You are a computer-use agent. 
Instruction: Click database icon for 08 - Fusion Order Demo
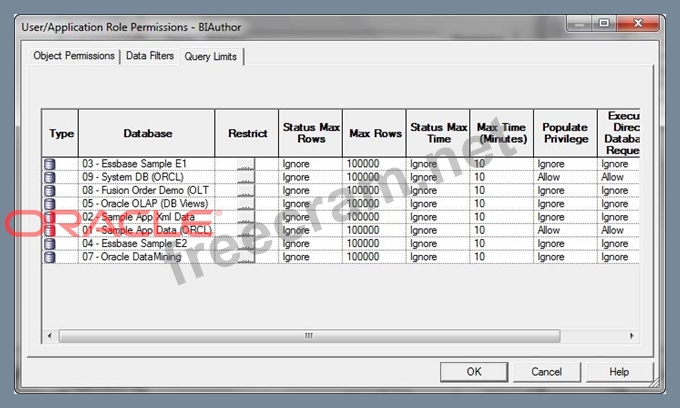pos(50,190)
